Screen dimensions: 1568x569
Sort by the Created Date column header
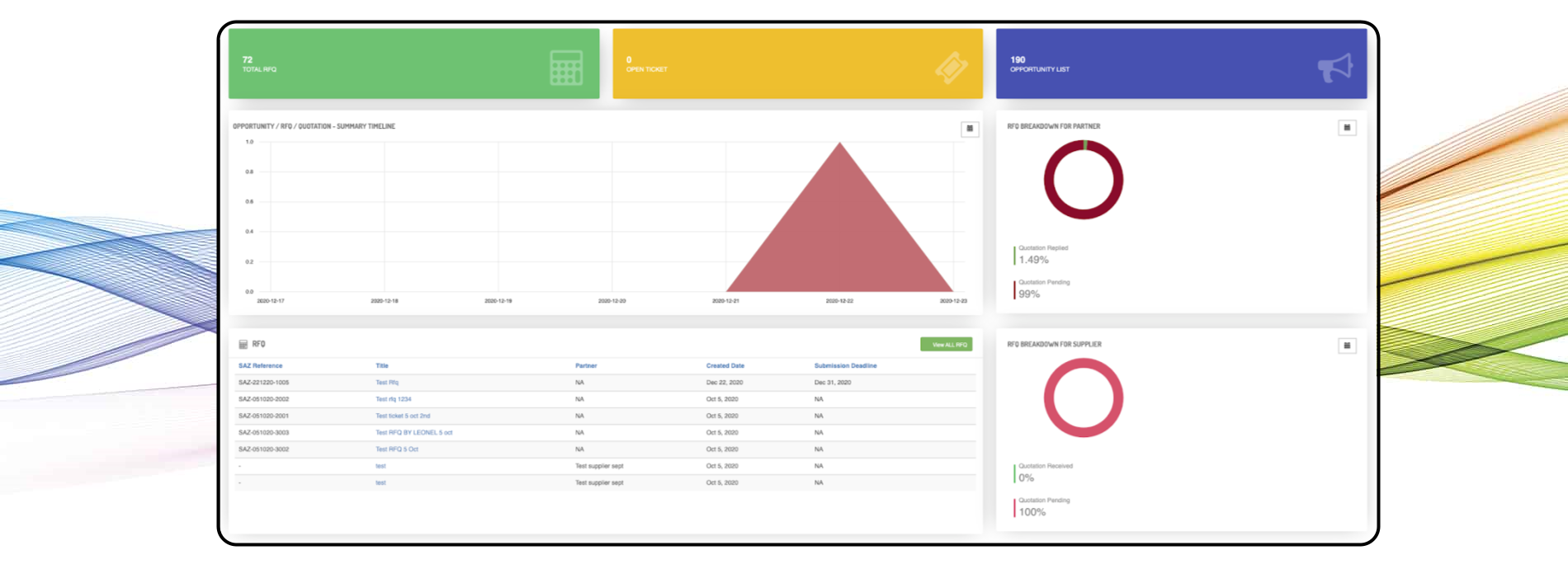pyautogui.click(x=725, y=365)
